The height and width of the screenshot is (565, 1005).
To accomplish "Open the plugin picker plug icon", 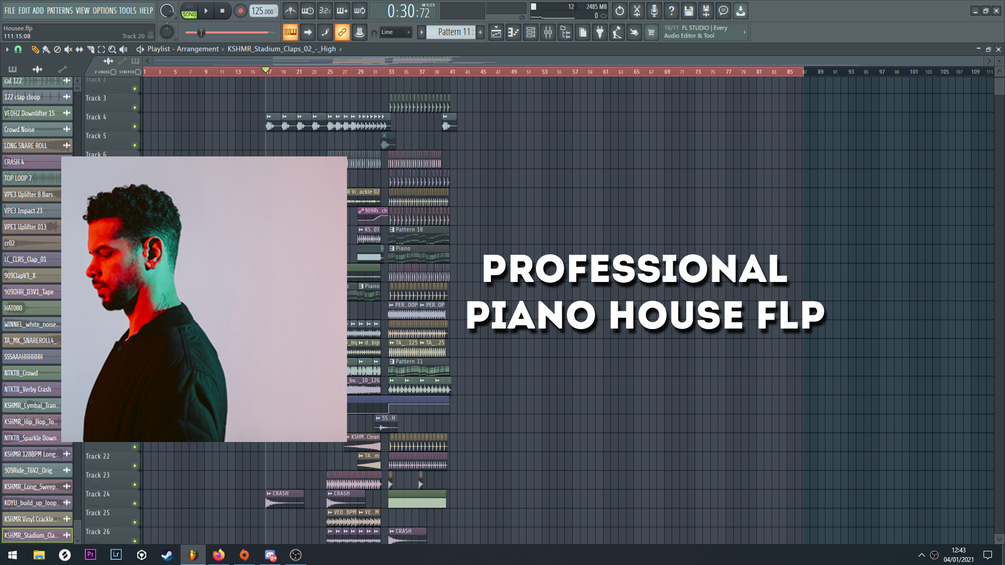I will tap(600, 32).
